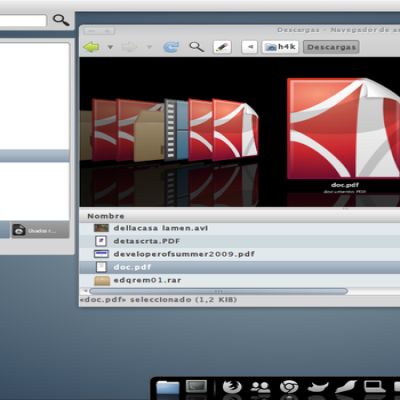Click the video thumbnail beside dellacasa lamen.avi
The image size is (400, 400).
point(101,228)
